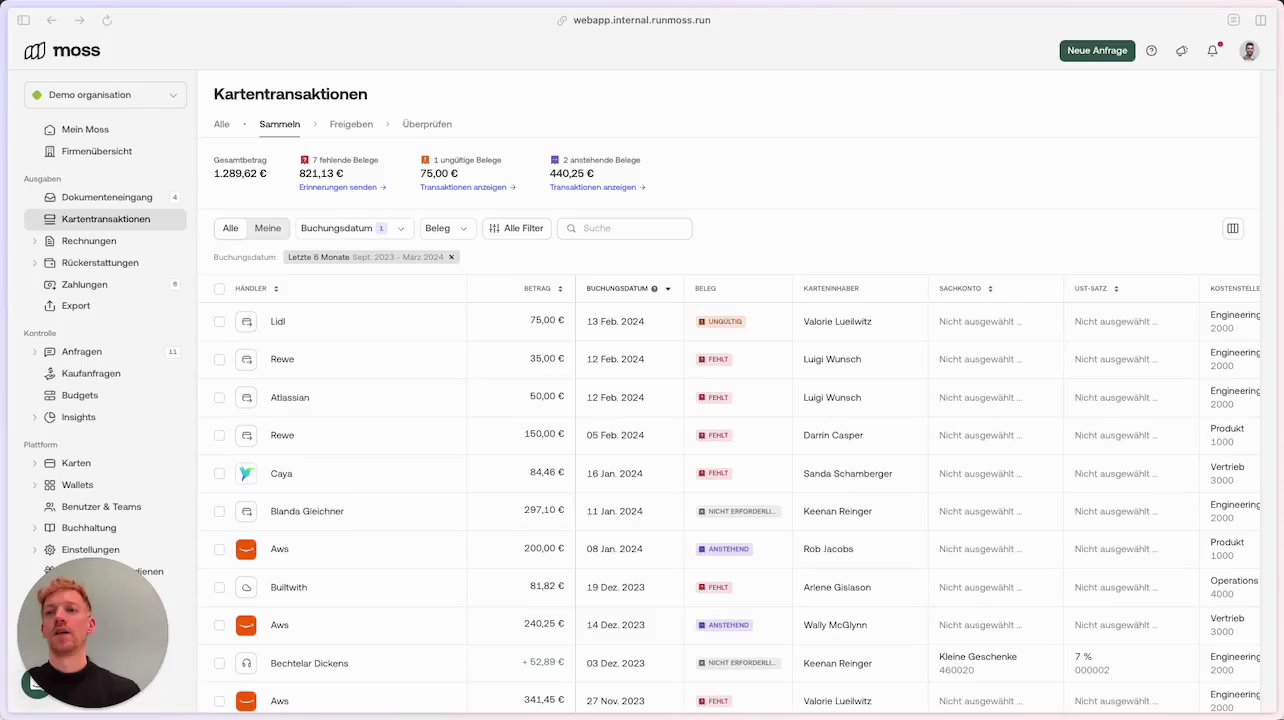Expand the Rechnungen sidebar section
The height and width of the screenshot is (720, 1284).
tap(35, 241)
